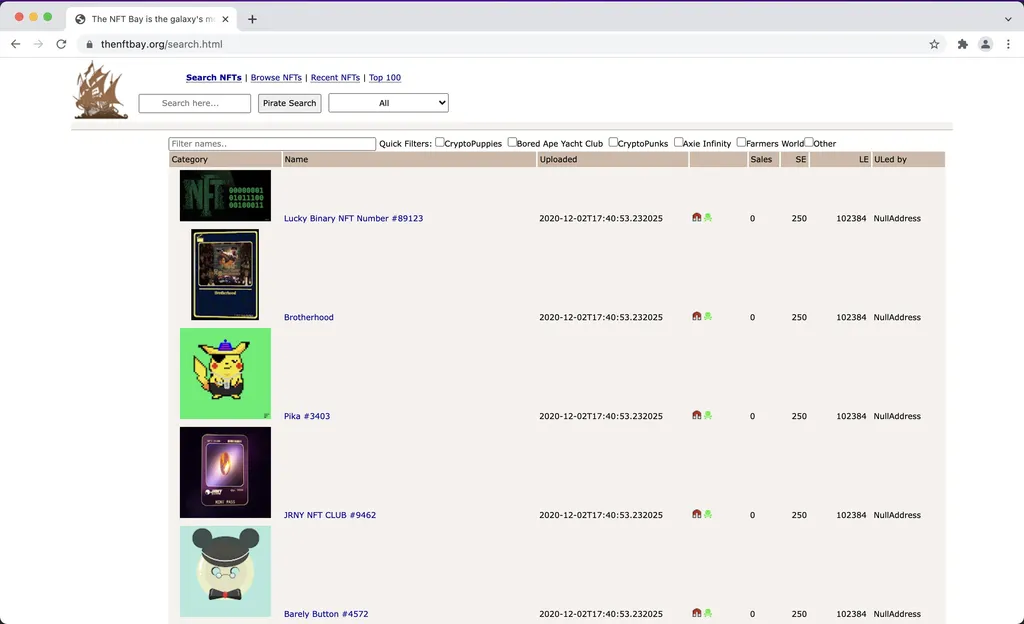
Task: Check the Bored Ape Yacht Club filter
Action: click(x=512, y=143)
